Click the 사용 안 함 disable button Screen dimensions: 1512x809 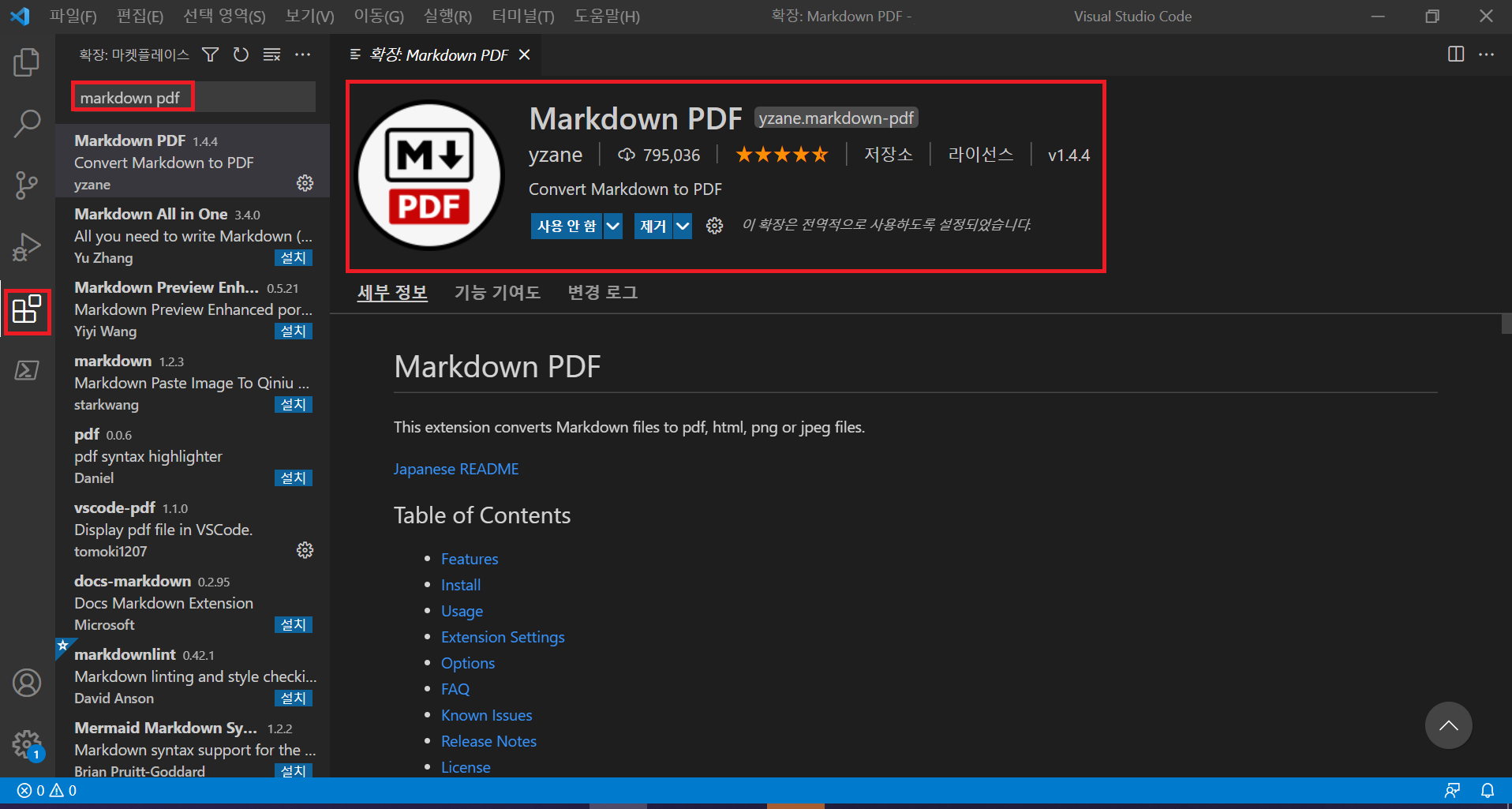click(567, 226)
